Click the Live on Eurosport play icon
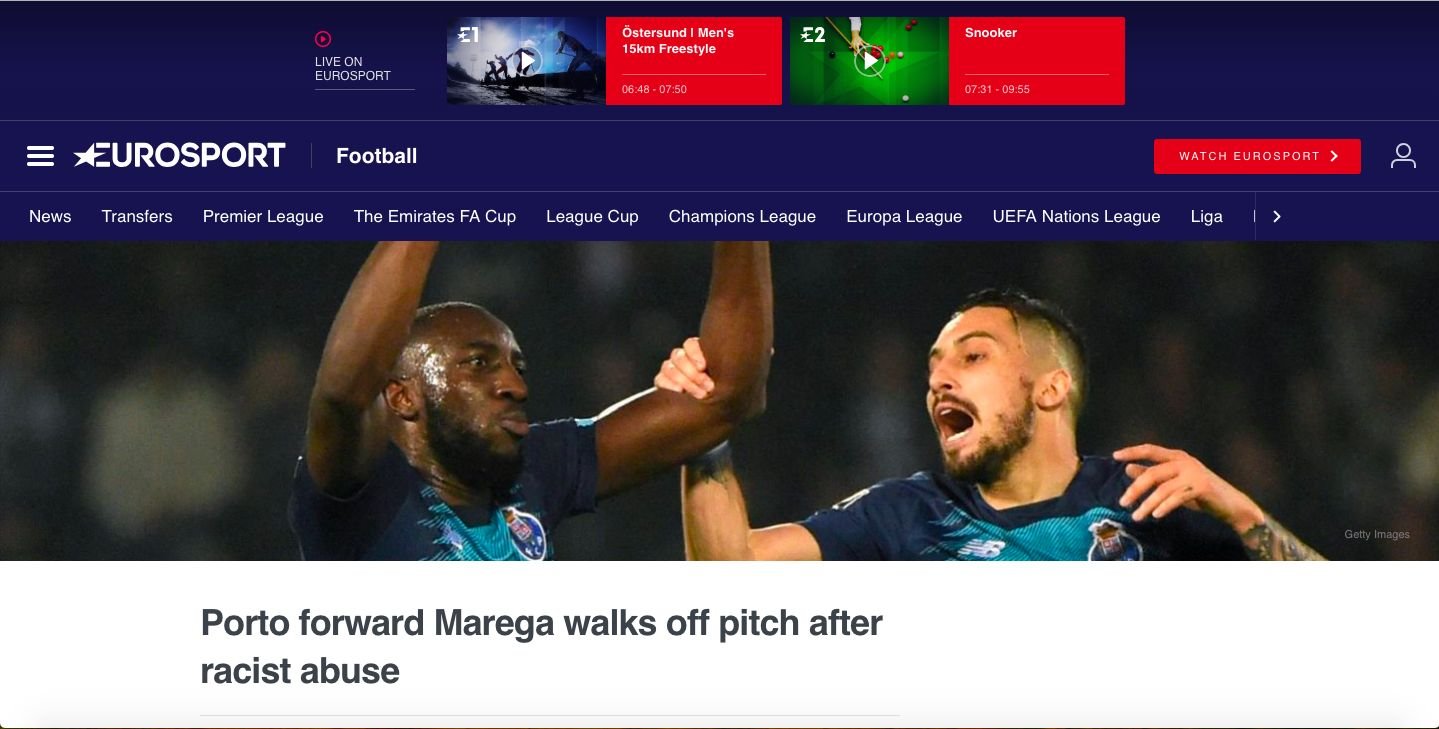The image size is (1439, 729). [323, 39]
